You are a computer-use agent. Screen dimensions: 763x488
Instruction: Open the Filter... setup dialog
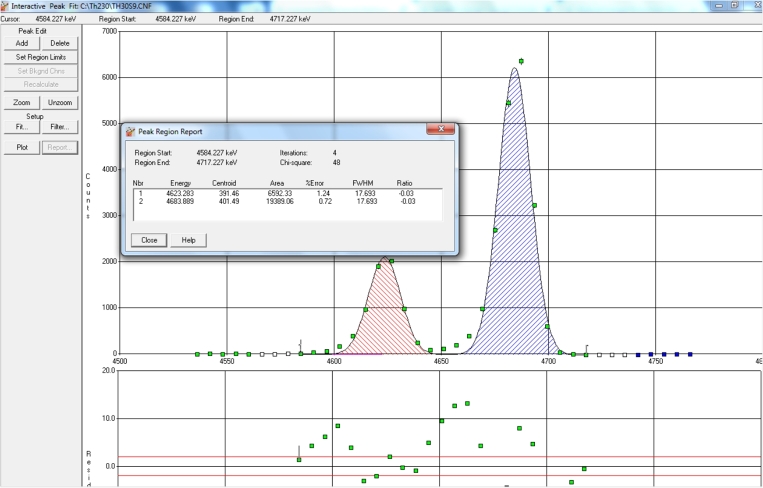coord(60,127)
